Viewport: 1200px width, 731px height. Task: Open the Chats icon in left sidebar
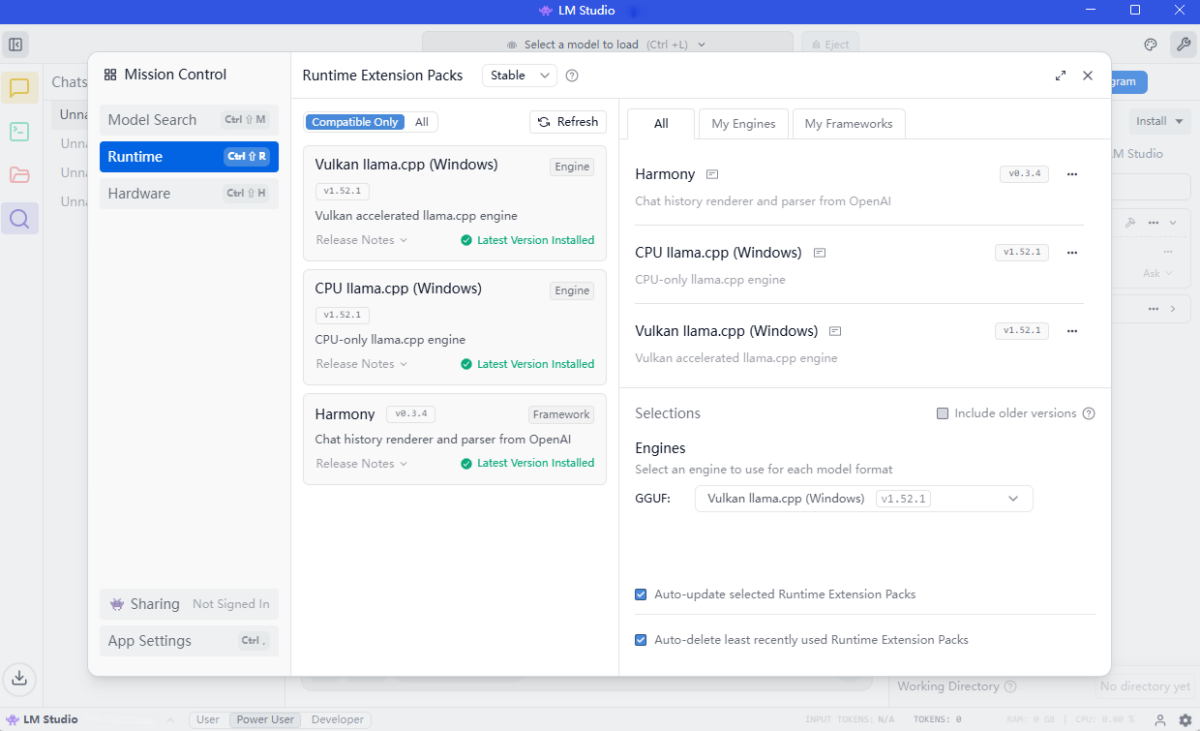point(20,88)
